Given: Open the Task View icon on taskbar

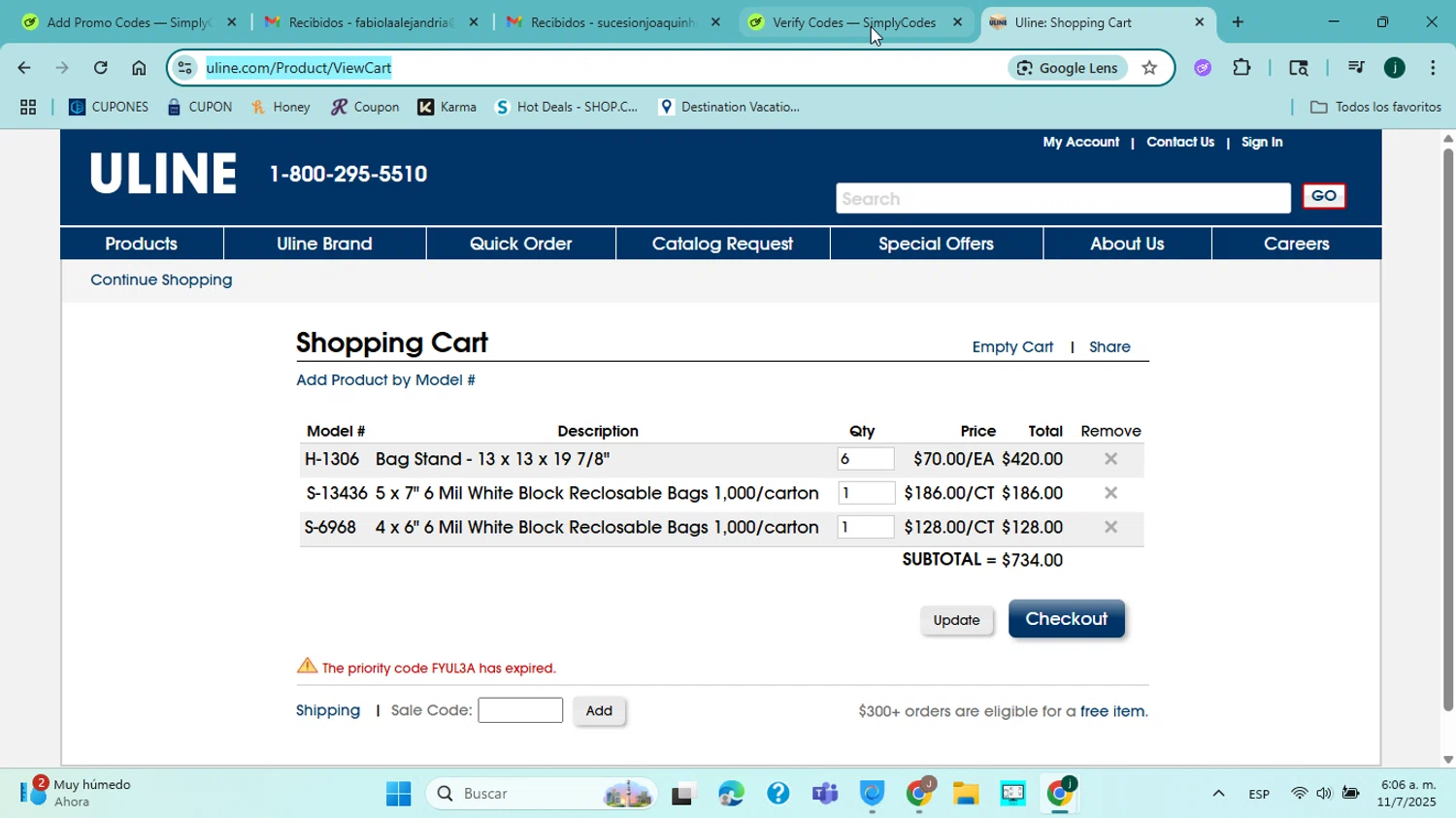Looking at the screenshot, I should [683, 794].
